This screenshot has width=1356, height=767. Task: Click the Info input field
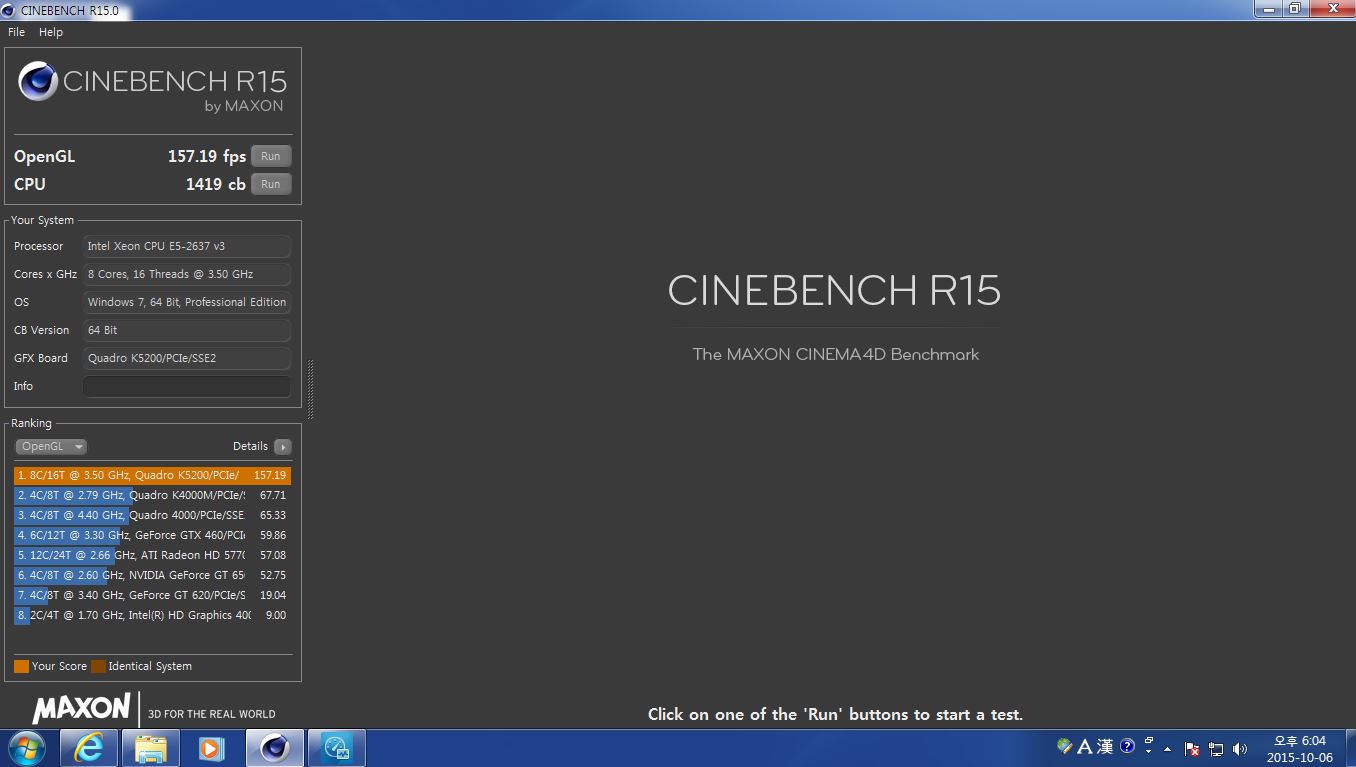pyautogui.click(x=187, y=386)
